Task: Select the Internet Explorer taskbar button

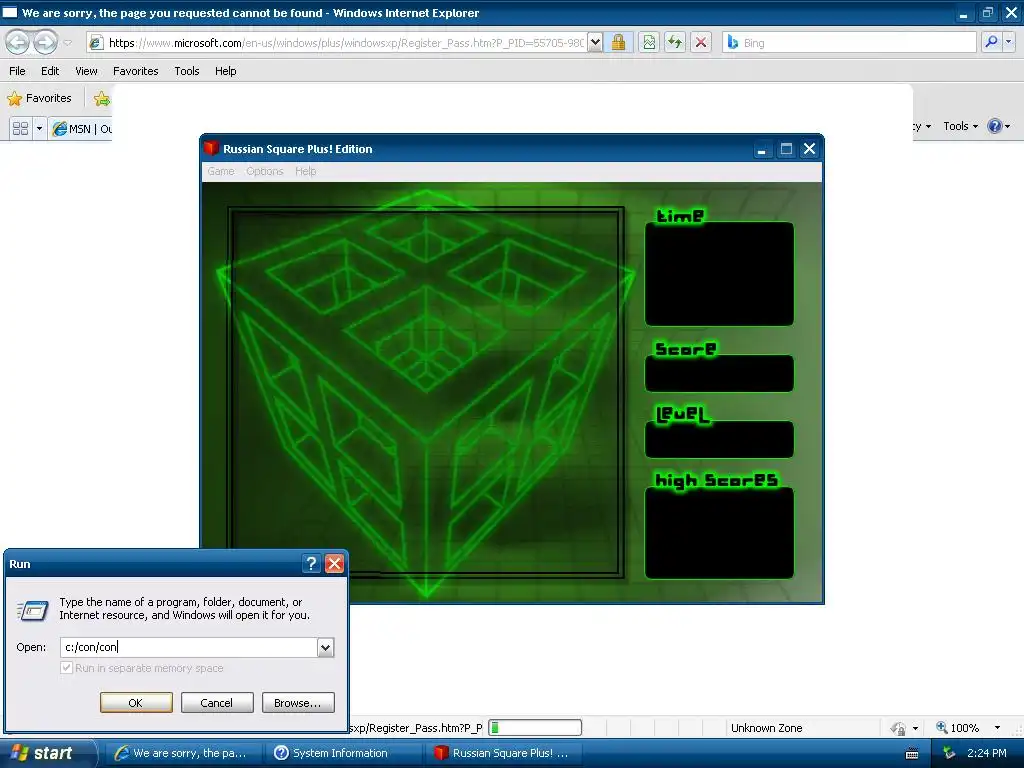Action: pyautogui.click(x=183, y=753)
